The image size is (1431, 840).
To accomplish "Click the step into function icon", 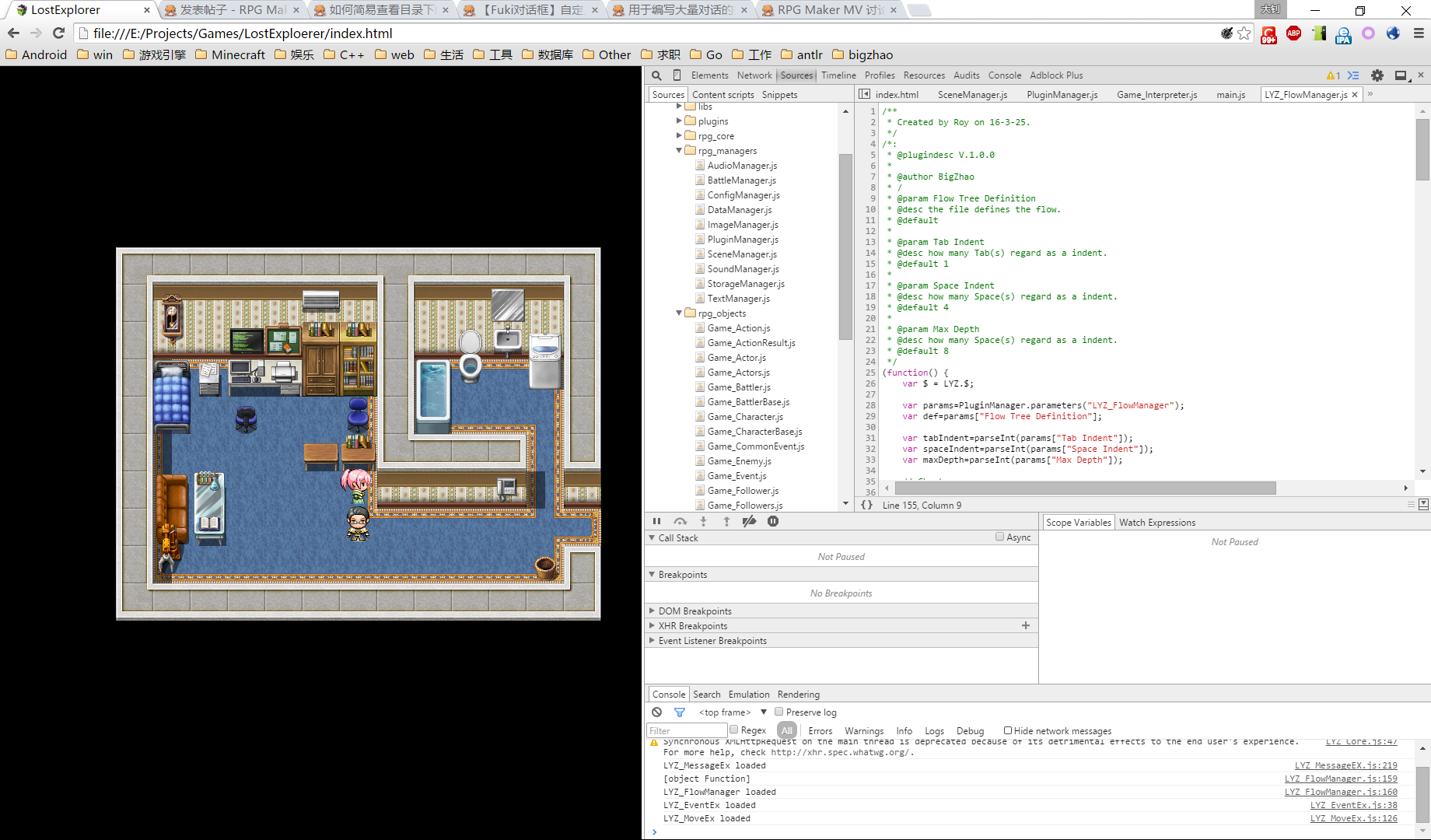I will pyautogui.click(x=703, y=521).
